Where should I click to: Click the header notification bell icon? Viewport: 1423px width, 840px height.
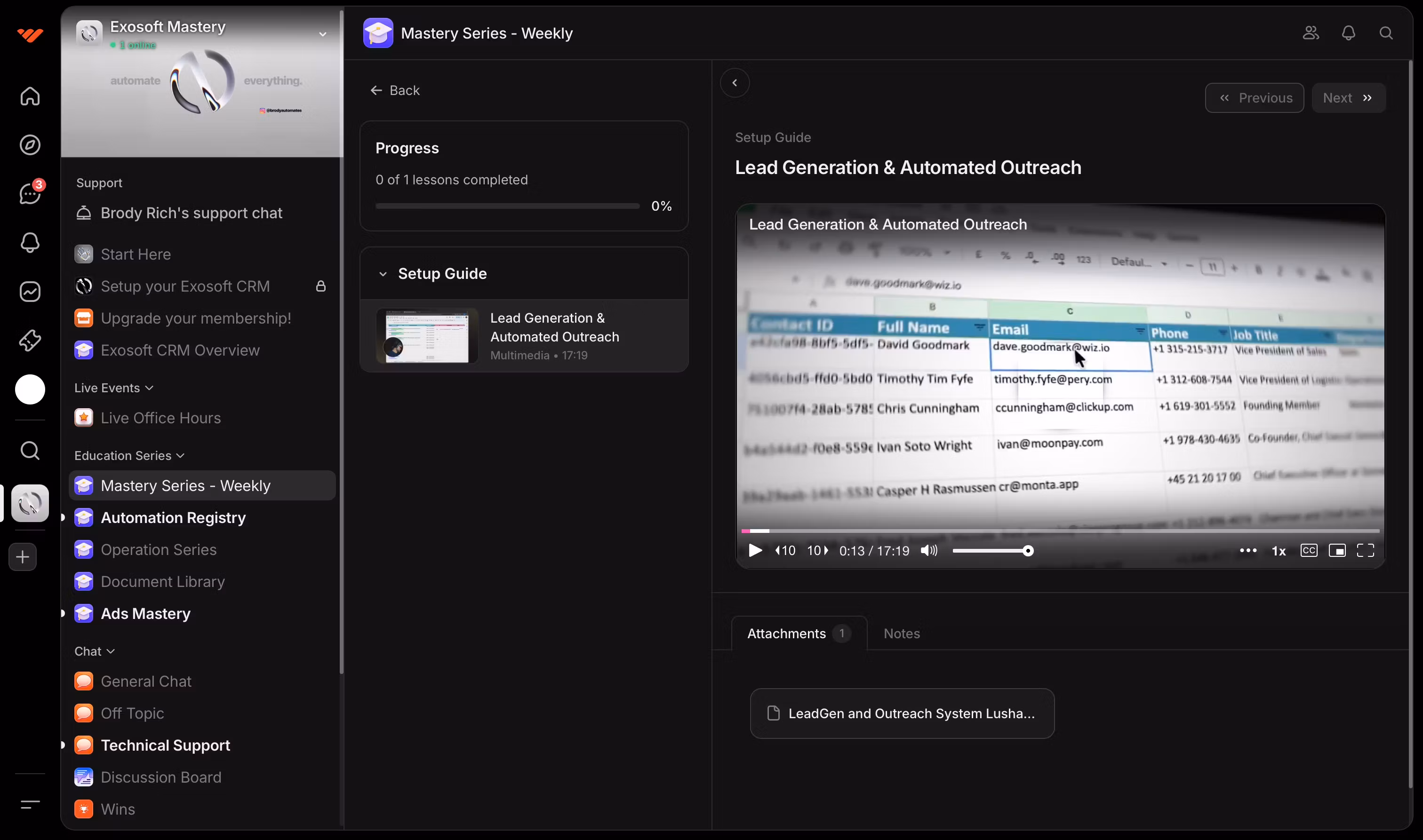tap(1348, 33)
